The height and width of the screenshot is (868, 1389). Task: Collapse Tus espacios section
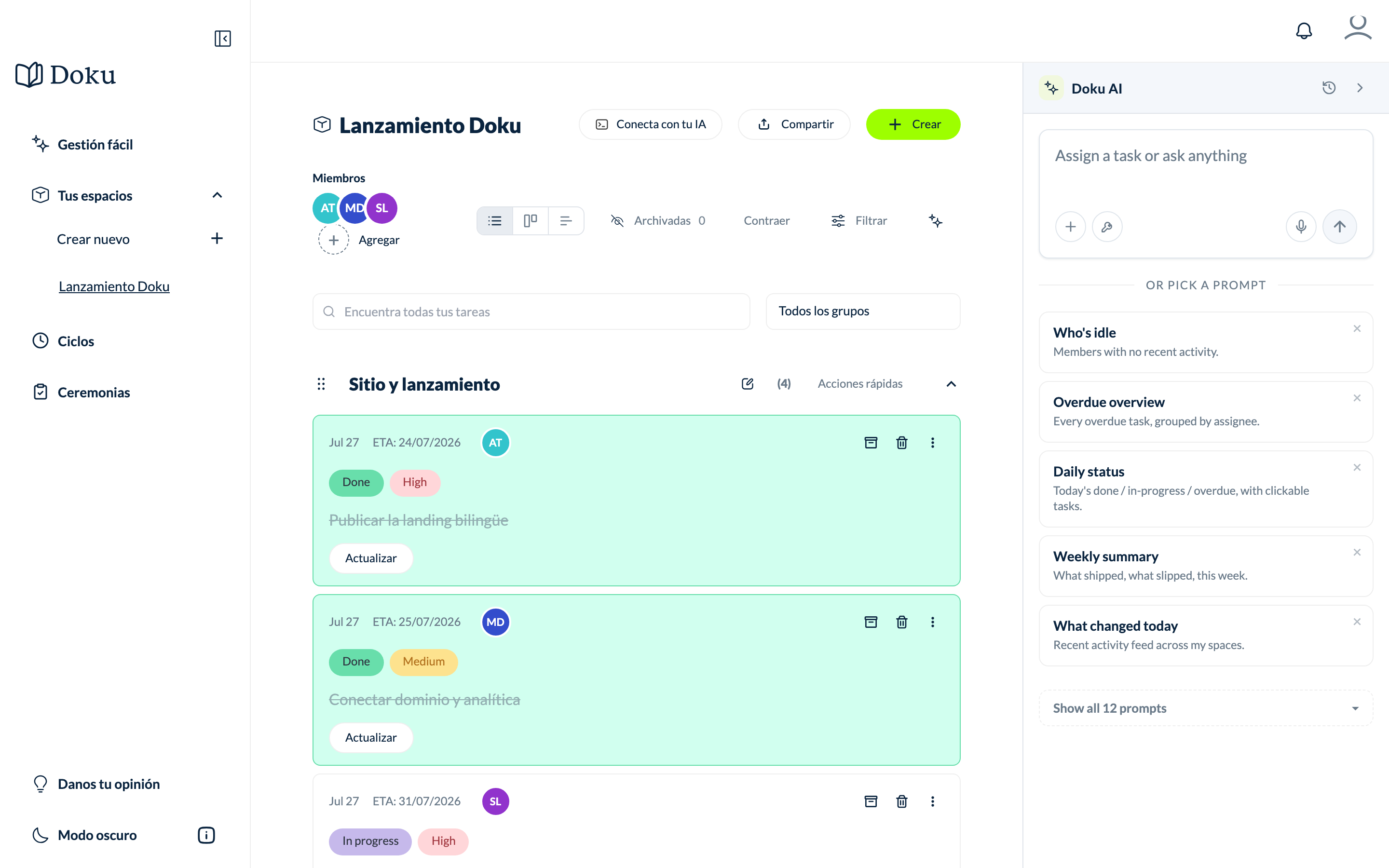coord(217,195)
